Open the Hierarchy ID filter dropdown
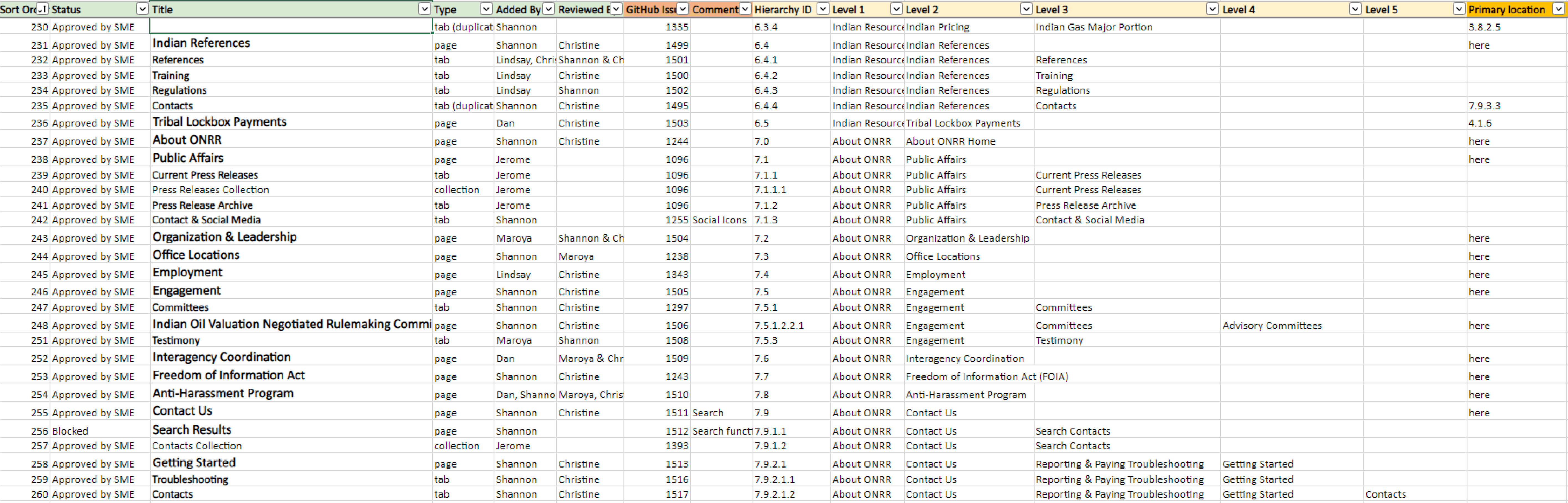This screenshot has width=1568, height=503. 822,9
